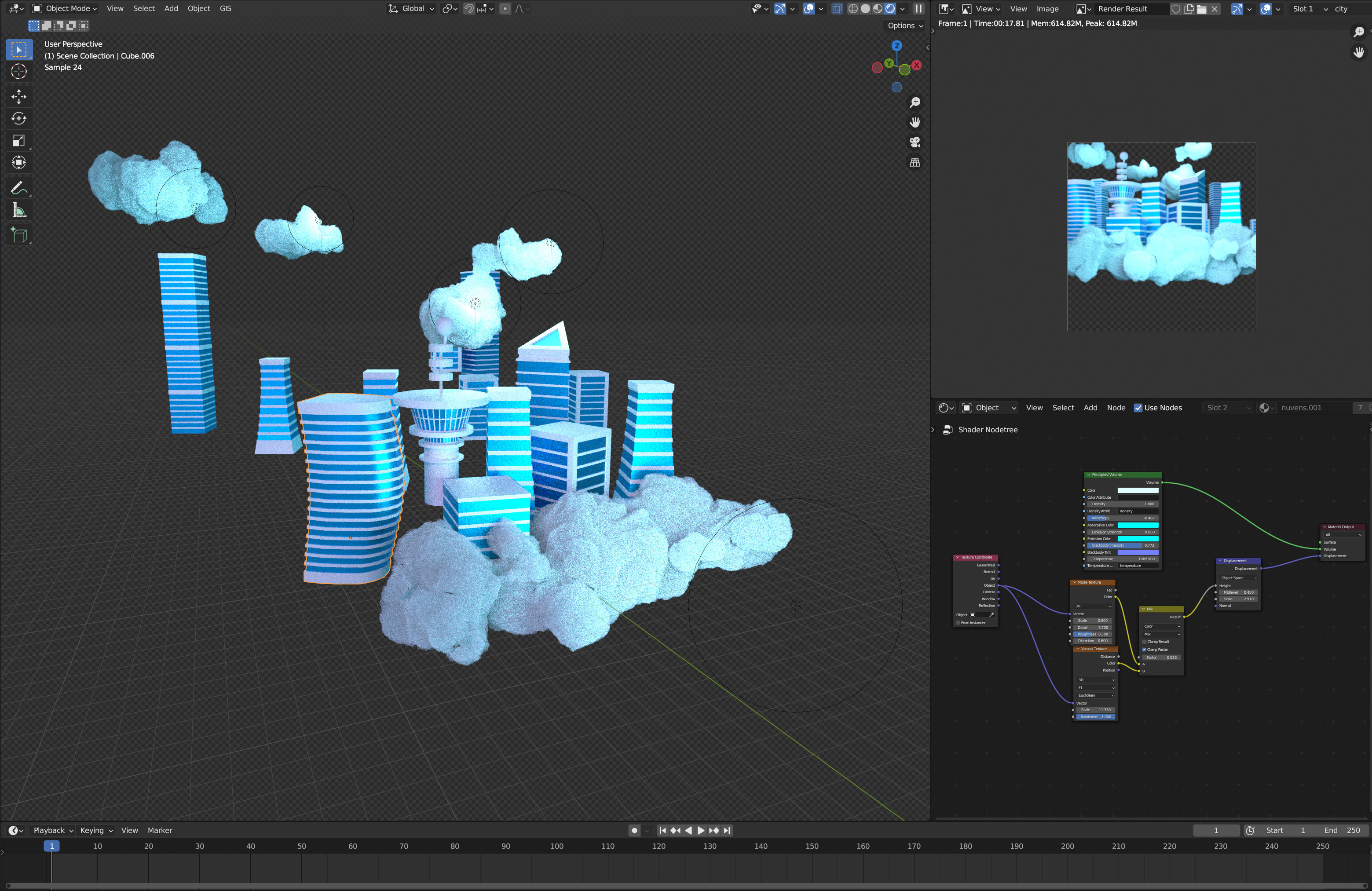Click Absorption Color cyan swatch
This screenshot has height=891, width=1372.
pos(1138,525)
